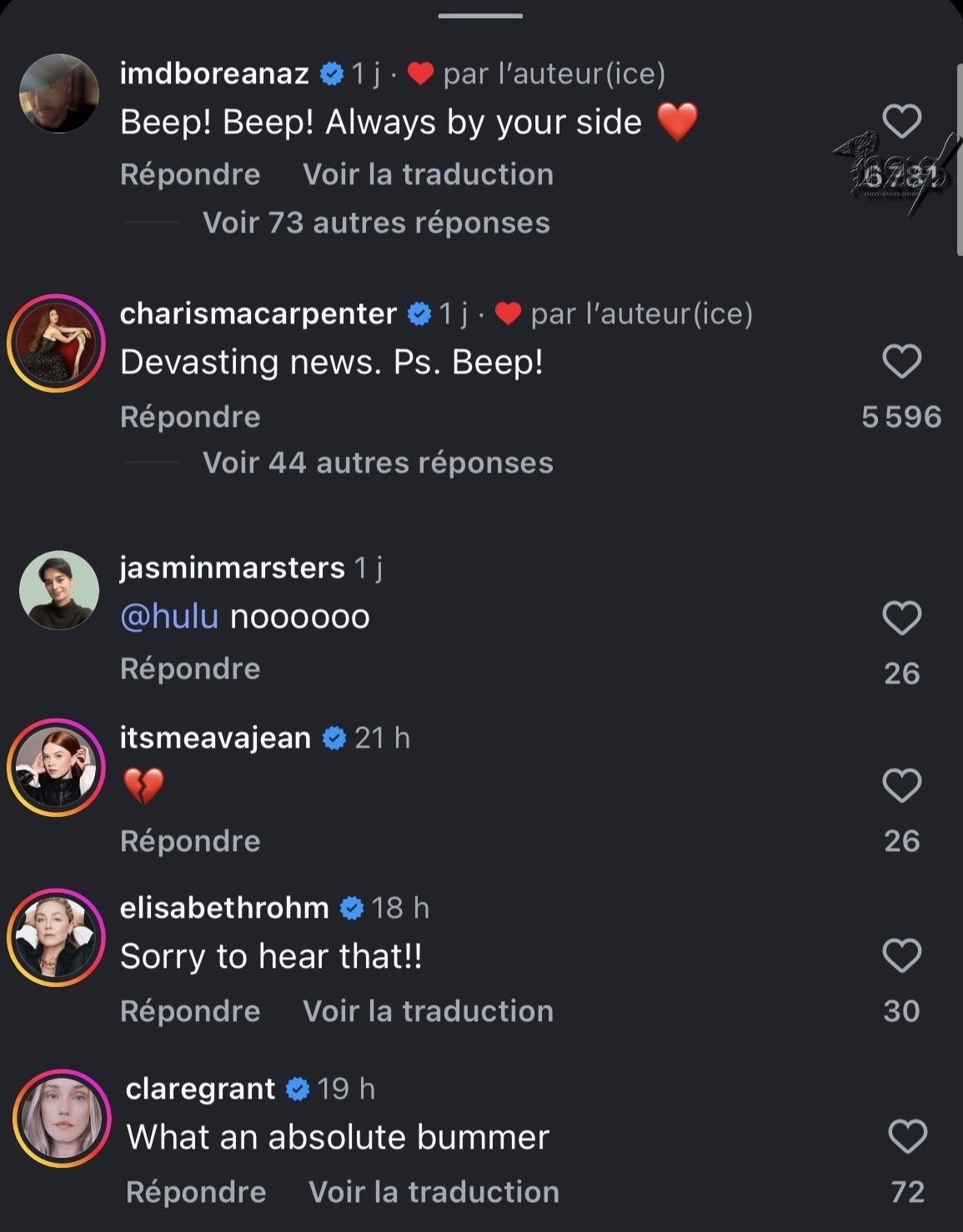The width and height of the screenshot is (963, 1232).
Task: Like itsmeavajean's broken heart comment
Action: 901,786
